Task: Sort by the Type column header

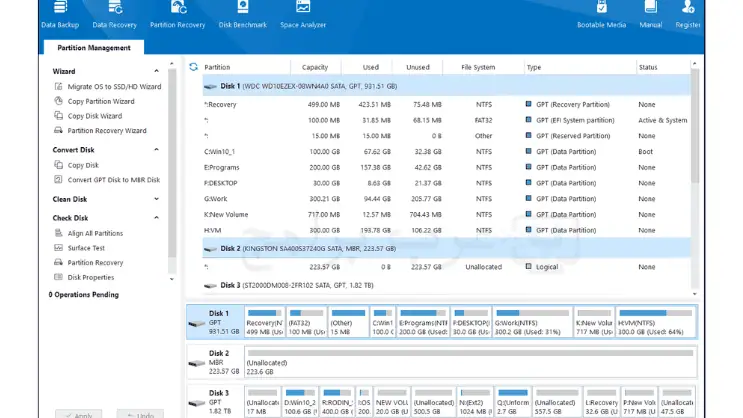Action: click(x=580, y=67)
